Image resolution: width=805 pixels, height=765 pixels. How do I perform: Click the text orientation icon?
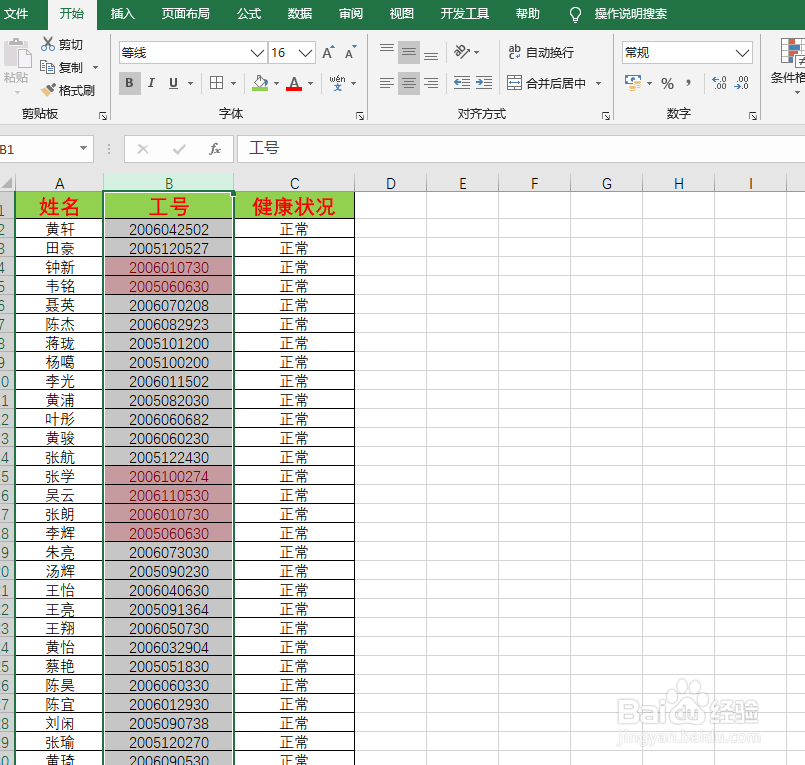click(462, 52)
